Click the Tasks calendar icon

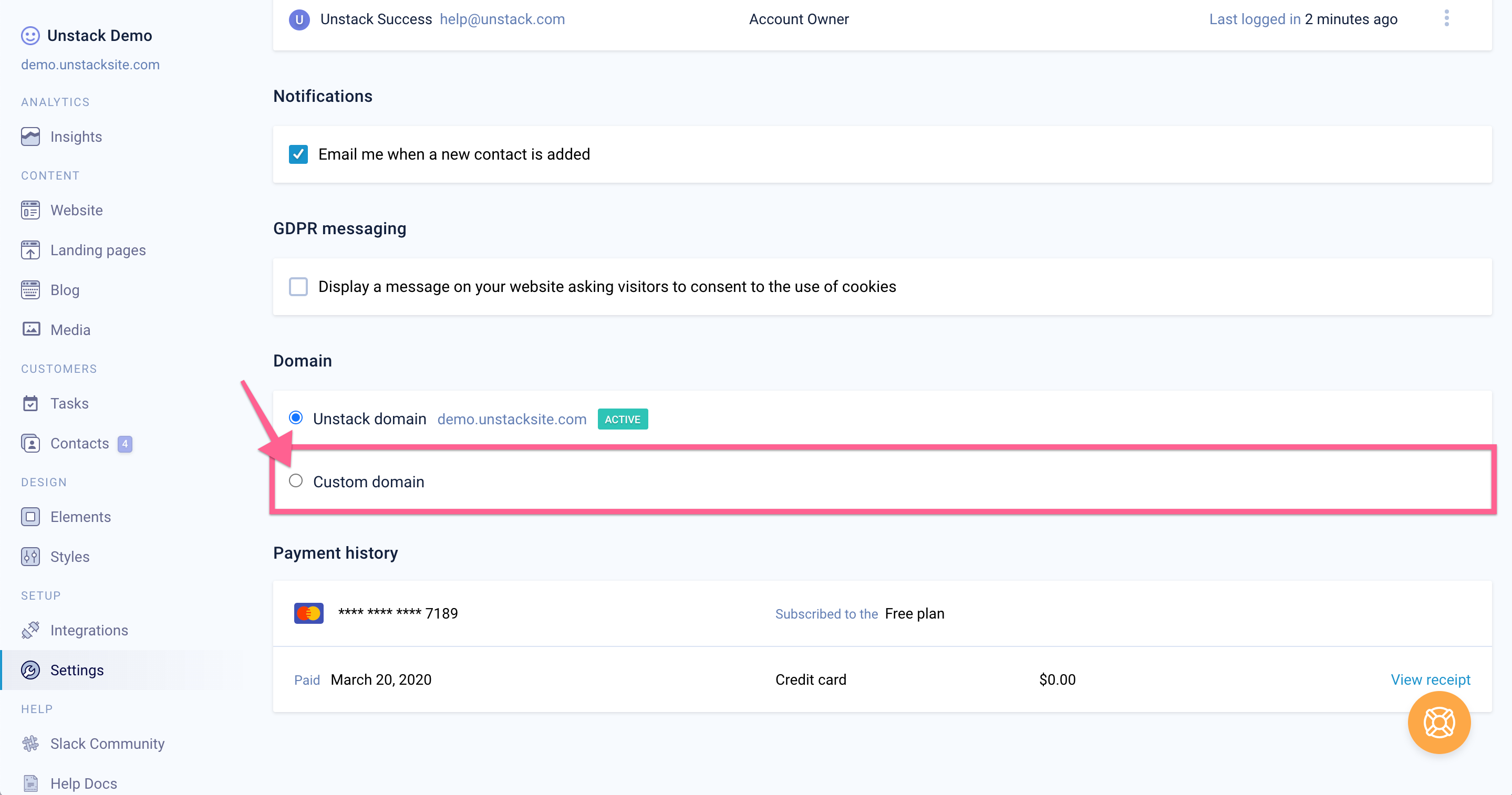pos(30,404)
